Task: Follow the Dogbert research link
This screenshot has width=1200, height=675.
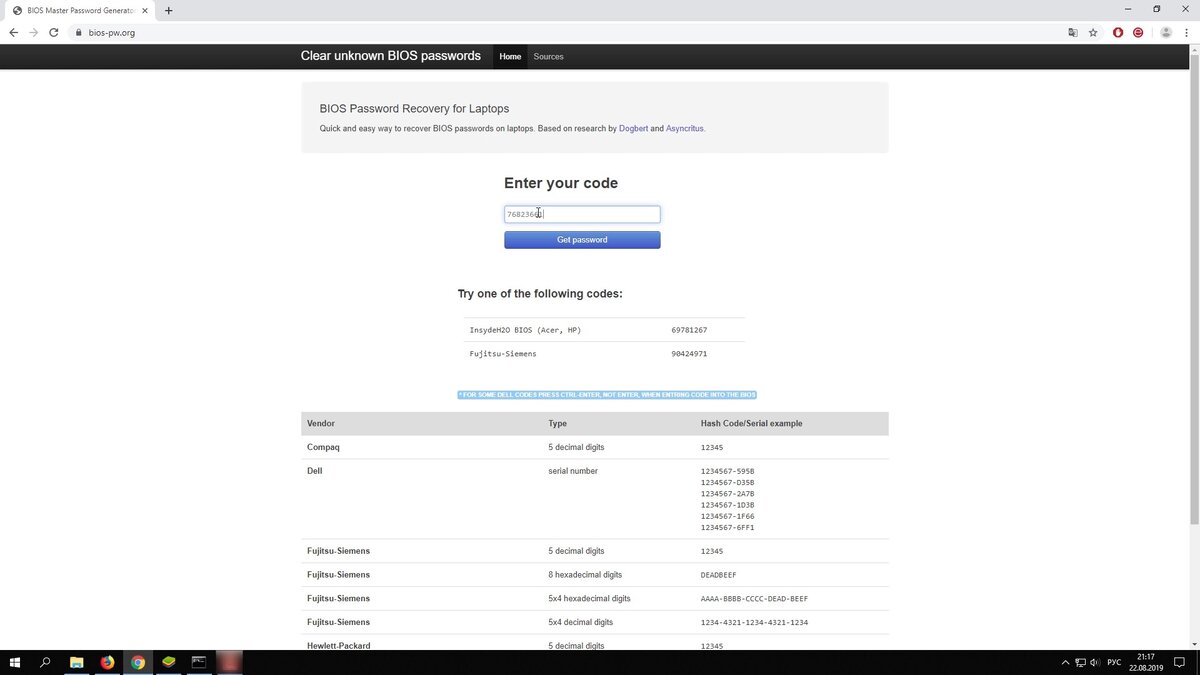Action: click(633, 128)
